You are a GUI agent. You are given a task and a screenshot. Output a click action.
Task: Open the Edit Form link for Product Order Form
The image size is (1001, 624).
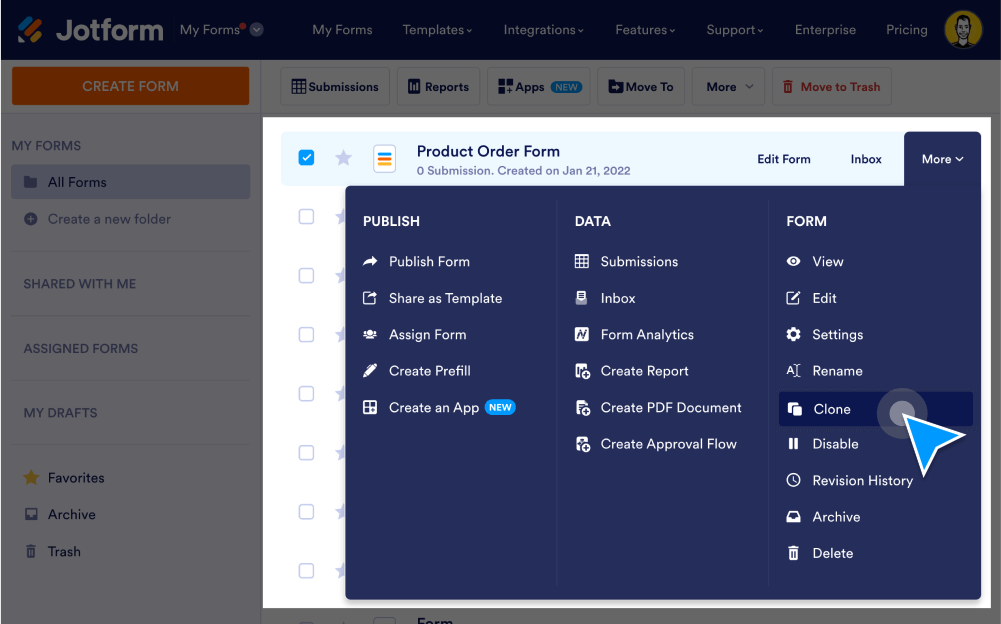(783, 158)
